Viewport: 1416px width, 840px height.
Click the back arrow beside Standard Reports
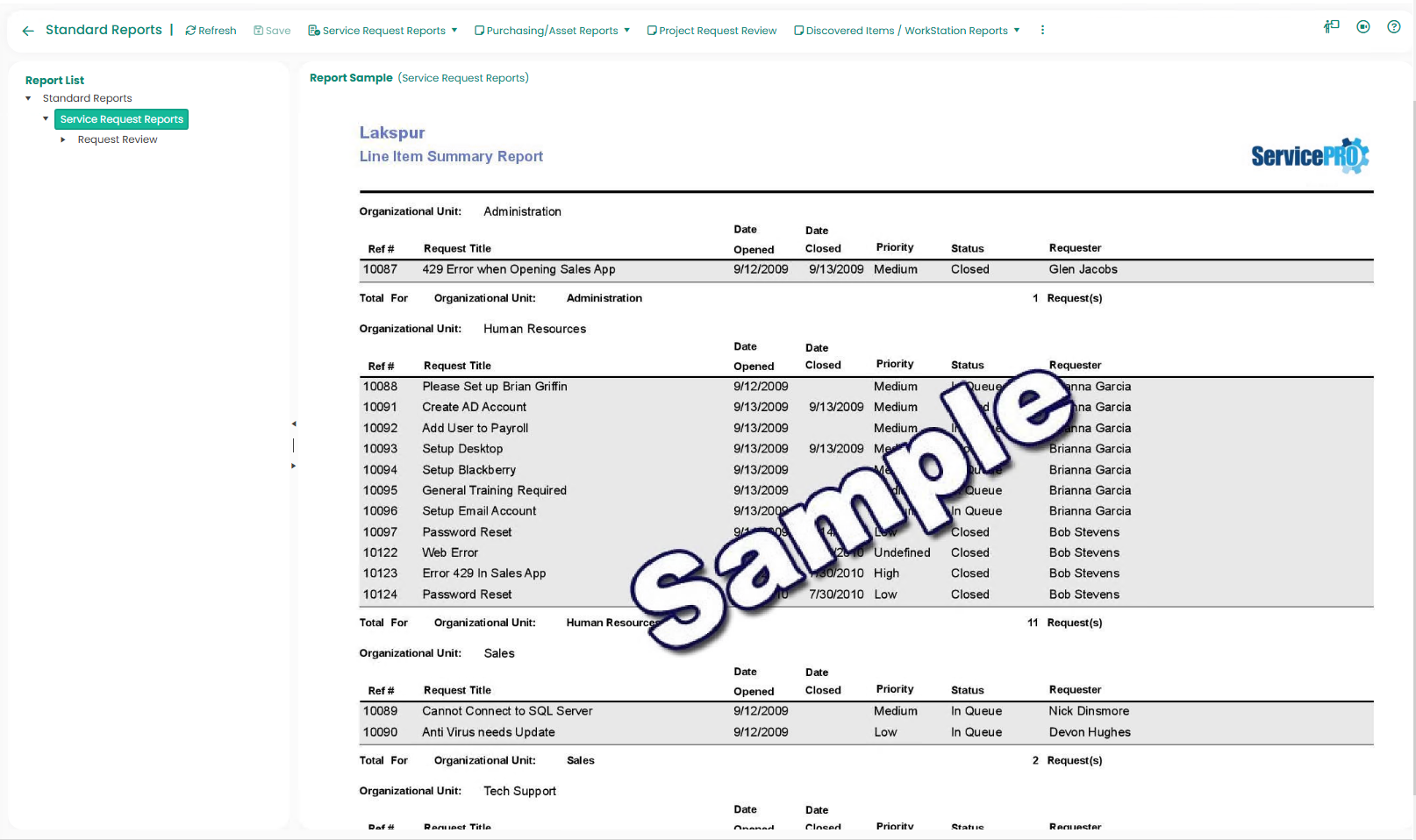[28, 31]
